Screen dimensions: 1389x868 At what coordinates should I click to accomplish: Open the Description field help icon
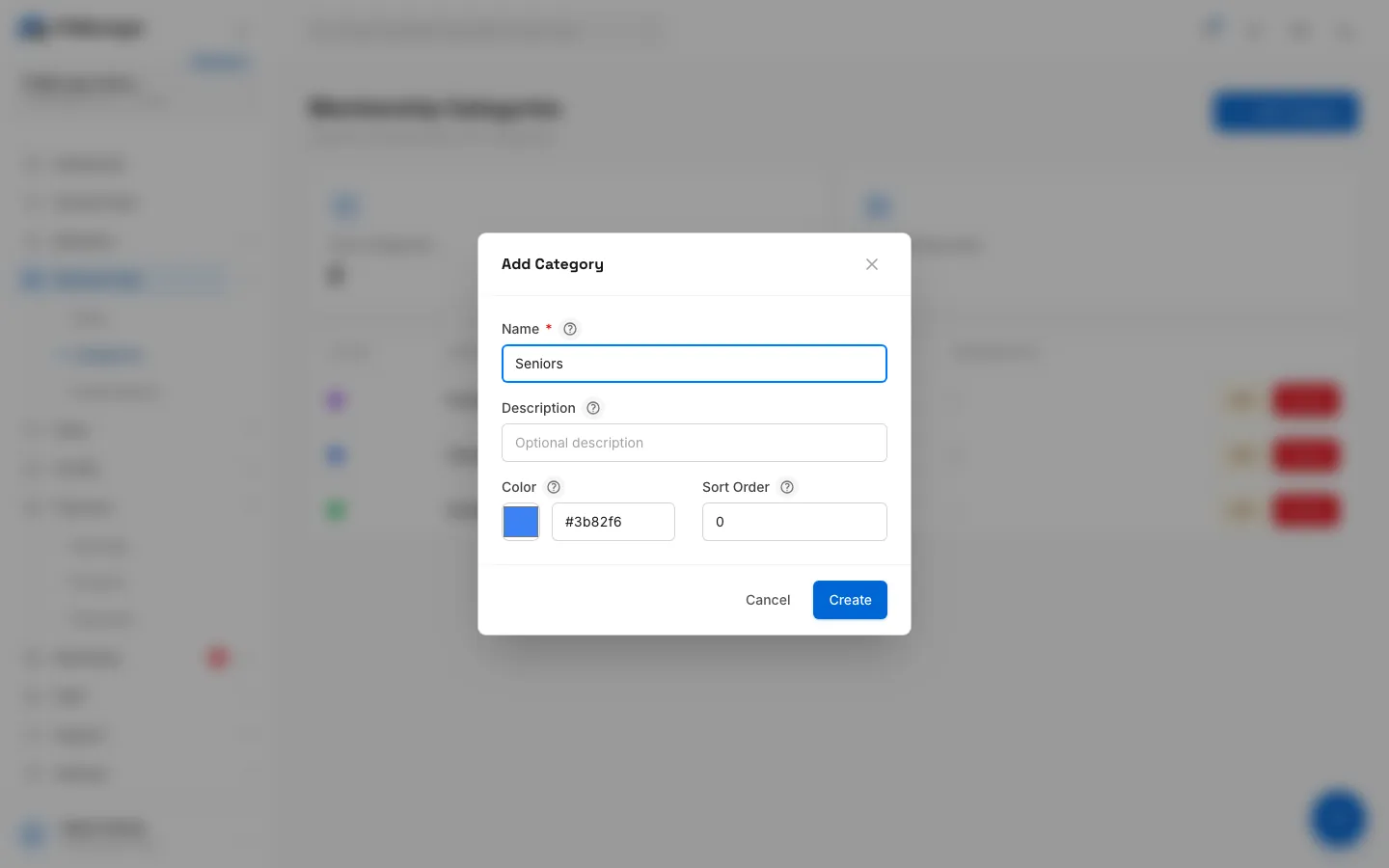593,408
